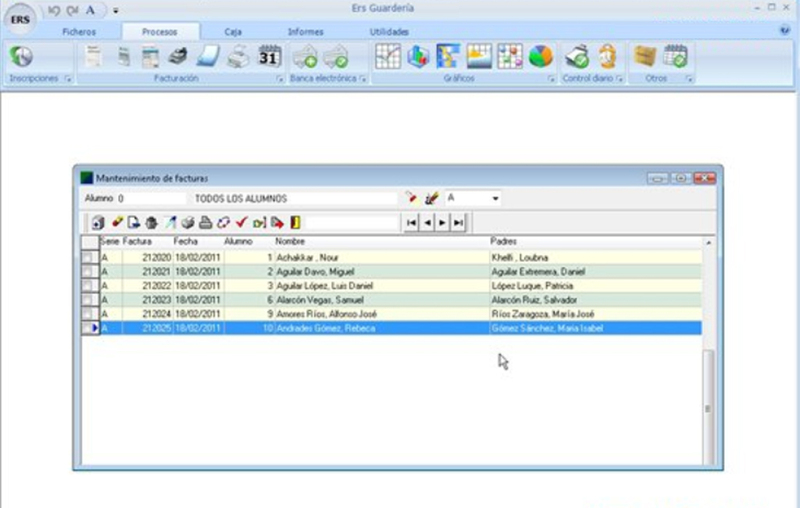Go to last invoice record
The height and width of the screenshot is (508, 800).
pos(458,222)
